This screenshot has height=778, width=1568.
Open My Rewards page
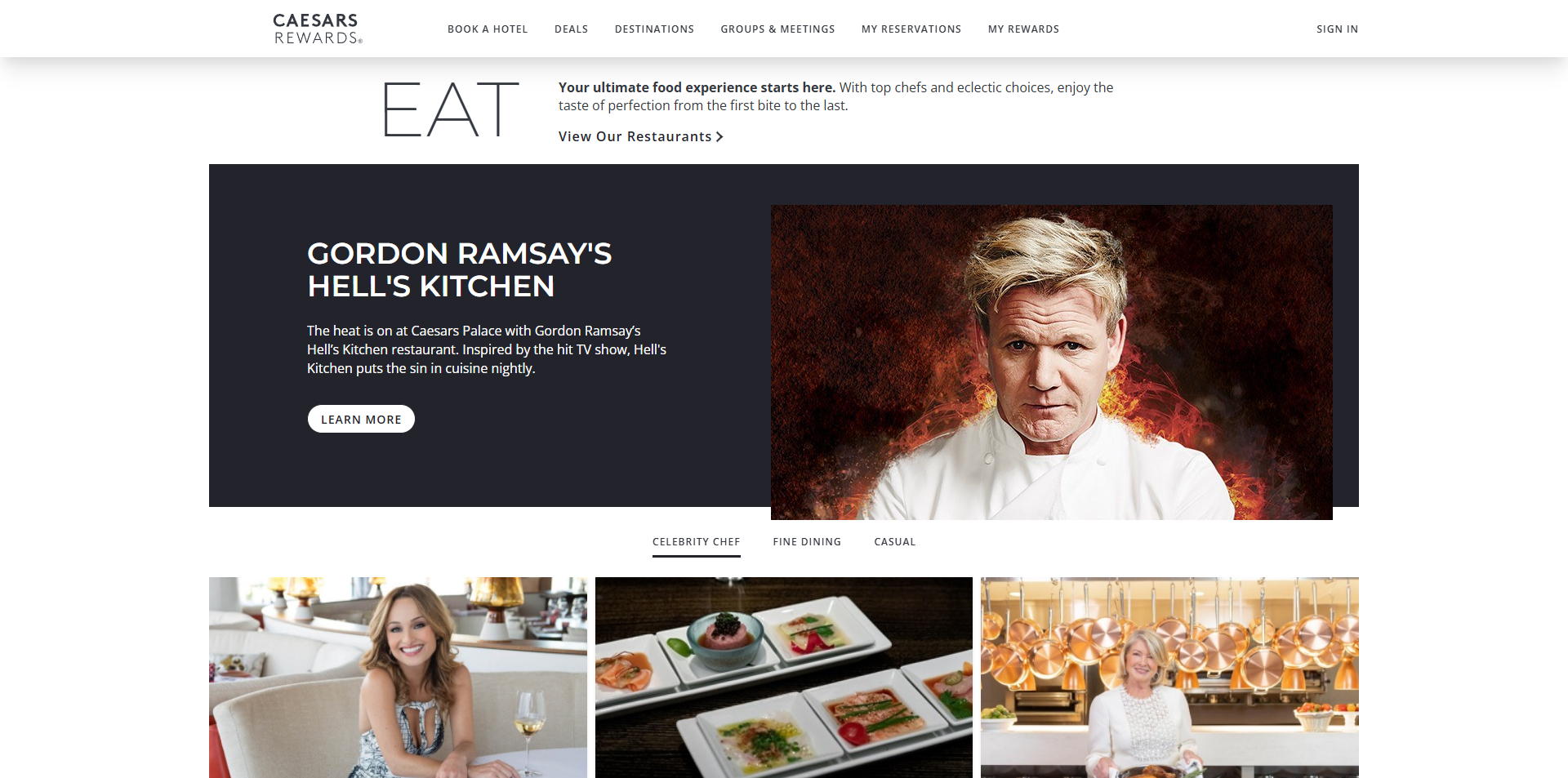tap(1023, 29)
